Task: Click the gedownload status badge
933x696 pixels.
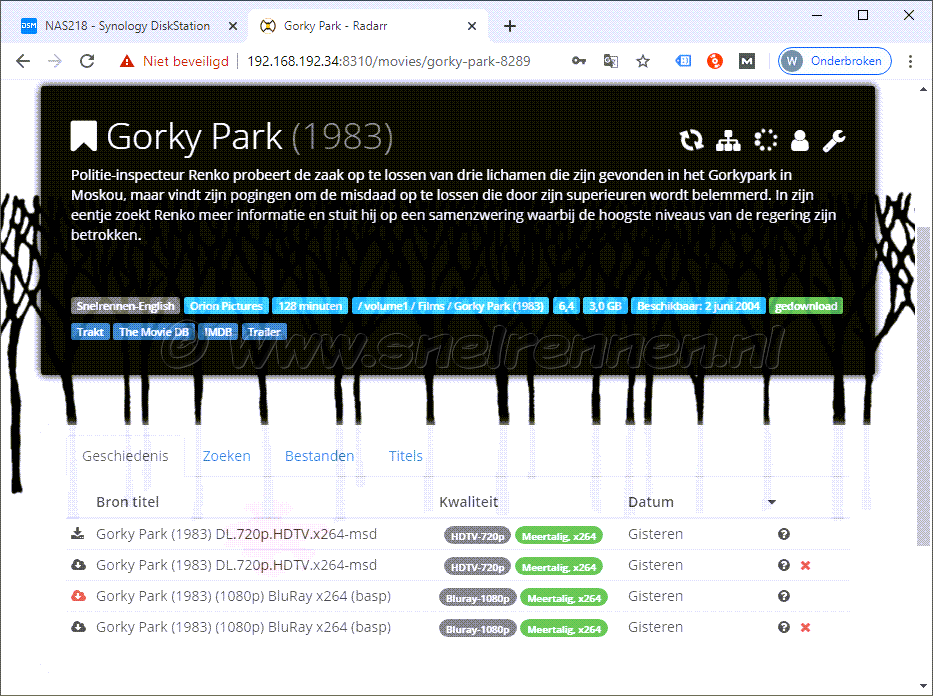Action: point(806,306)
